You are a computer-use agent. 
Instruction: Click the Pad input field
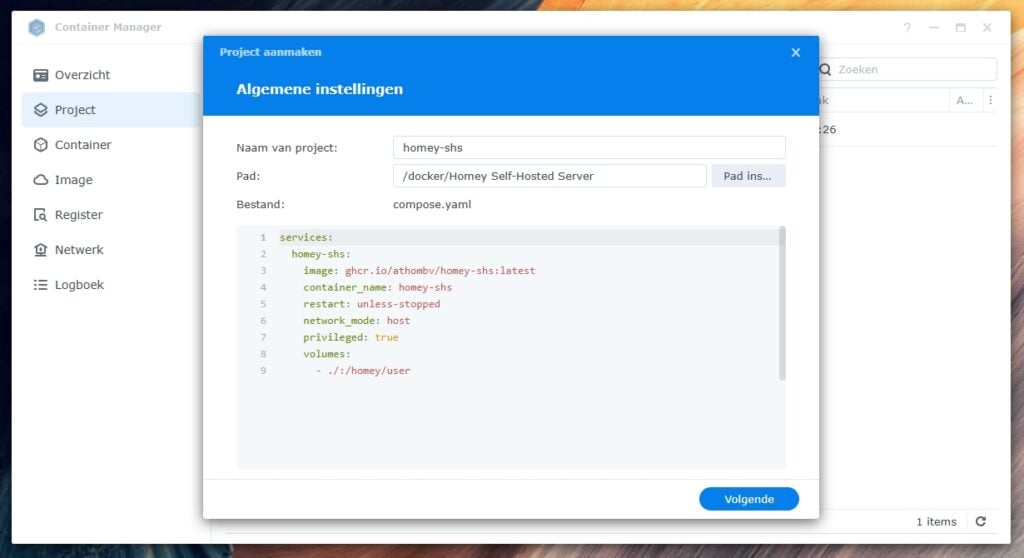(549, 176)
